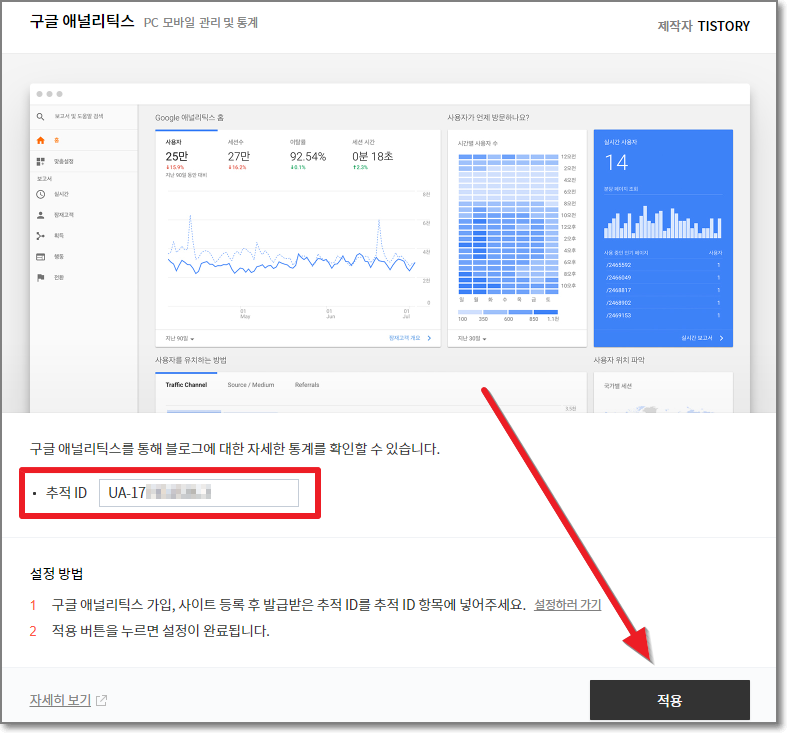
Task: Open the 자세히 보기 link
Action: [x=60, y=700]
